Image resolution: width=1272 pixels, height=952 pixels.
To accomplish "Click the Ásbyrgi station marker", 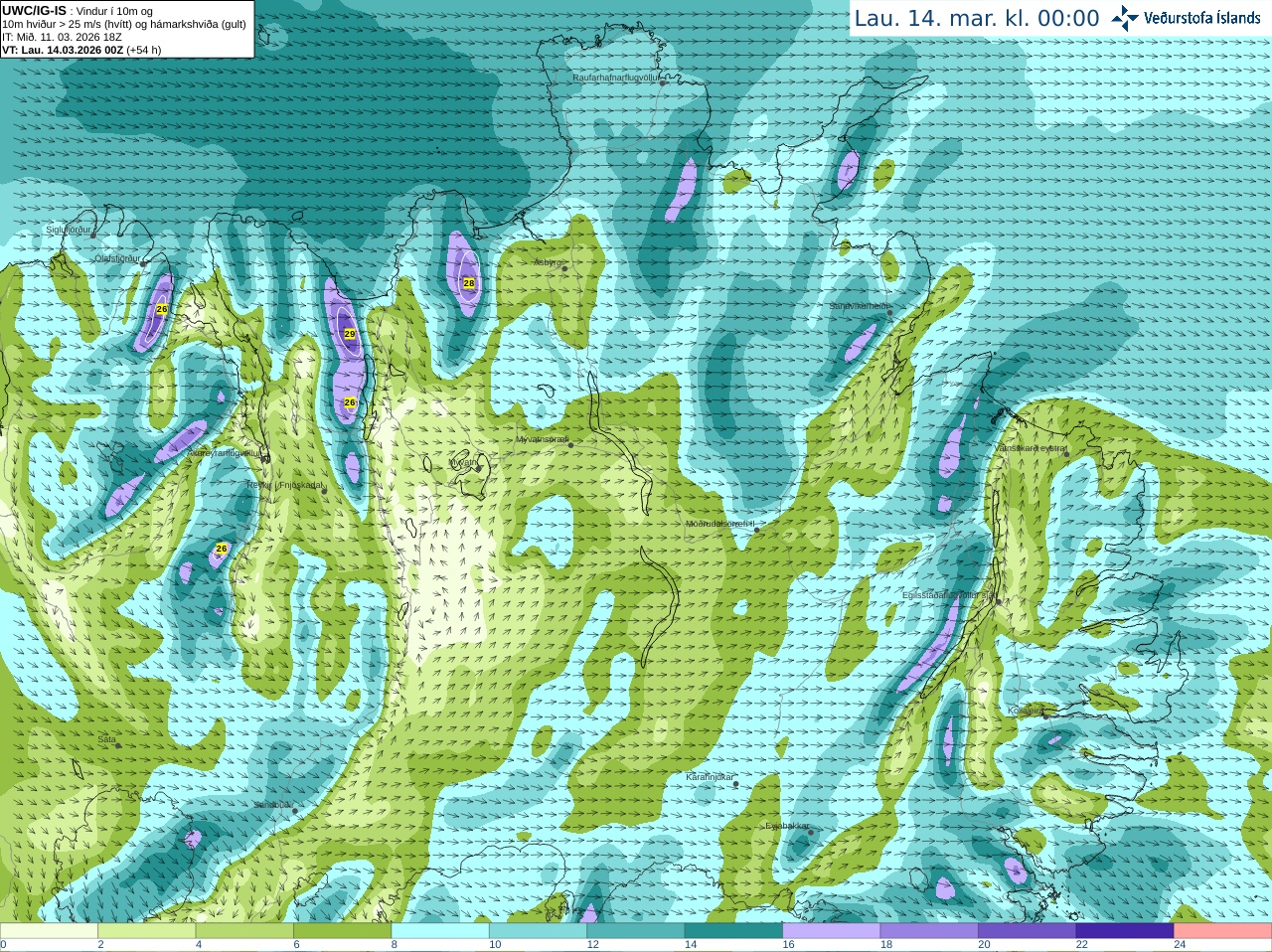I will [x=566, y=267].
